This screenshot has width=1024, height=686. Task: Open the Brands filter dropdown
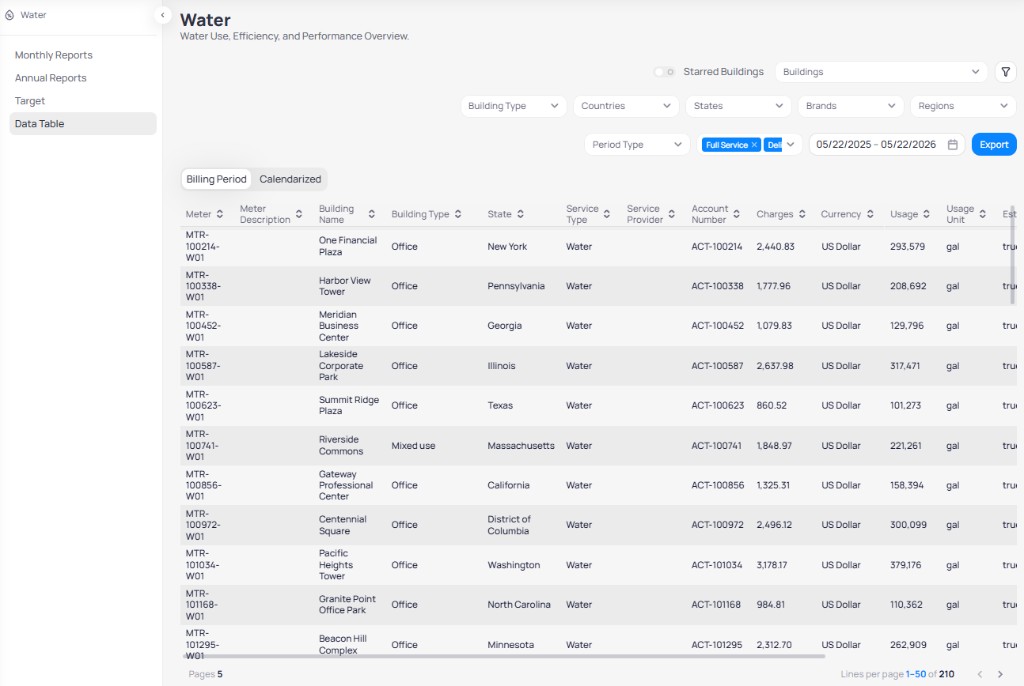pos(850,106)
